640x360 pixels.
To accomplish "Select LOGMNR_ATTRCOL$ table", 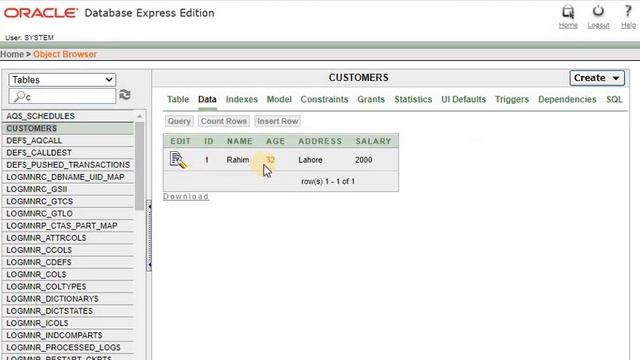I will coord(68,238).
